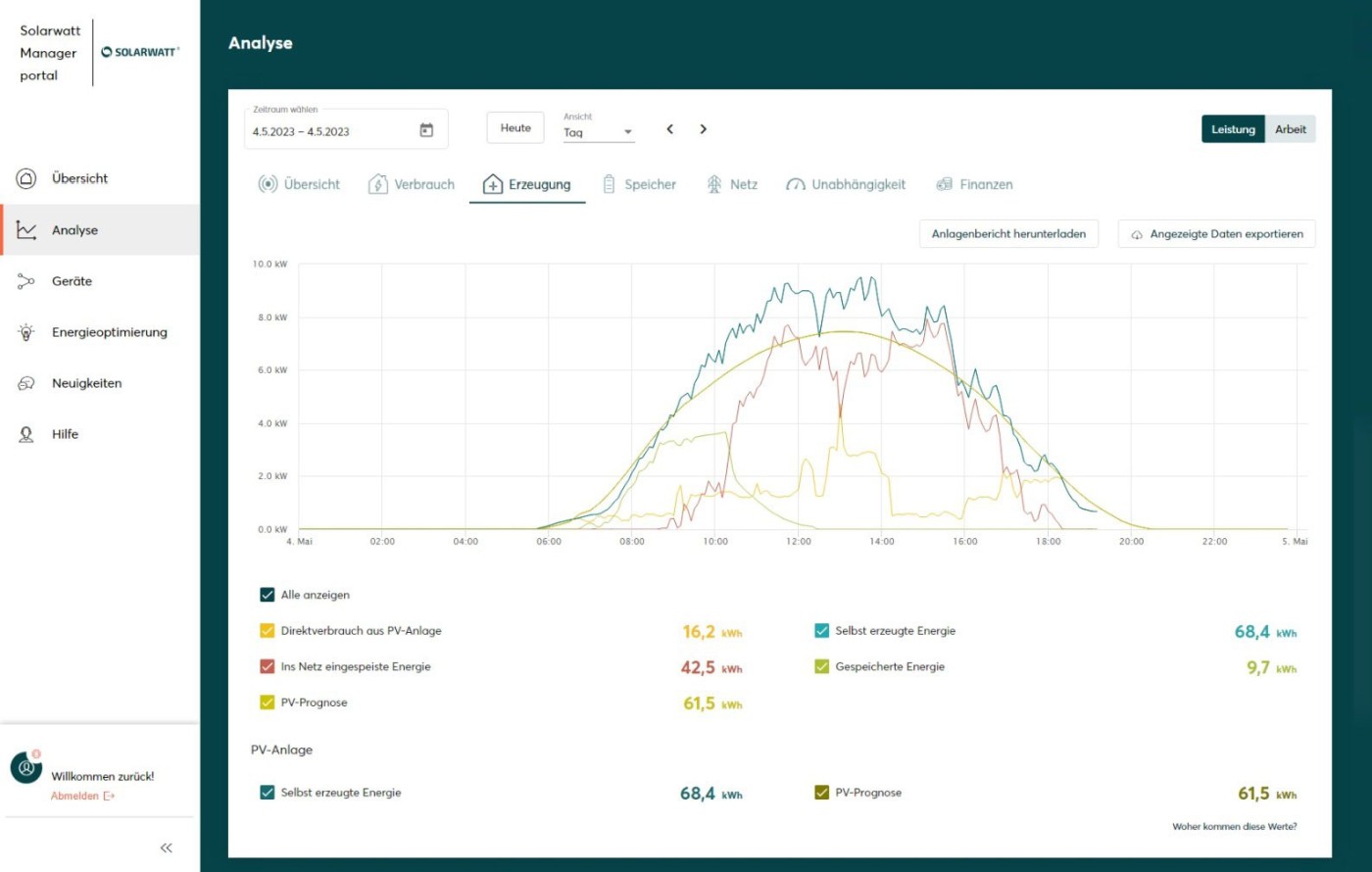Go to previous day with left chevron
1372x872 pixels.
(x=670, y=129)
